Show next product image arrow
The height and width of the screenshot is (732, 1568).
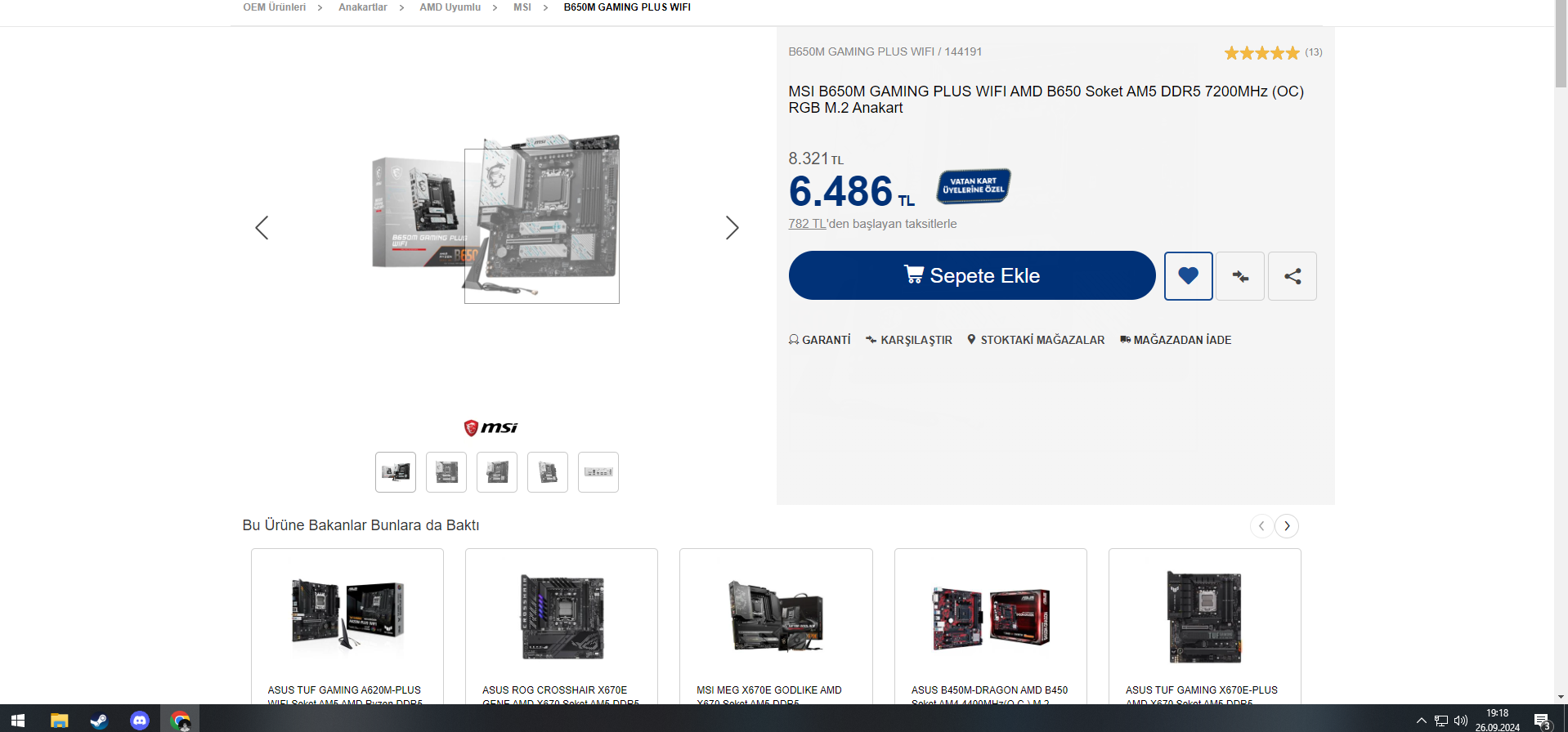pos(732,227)
